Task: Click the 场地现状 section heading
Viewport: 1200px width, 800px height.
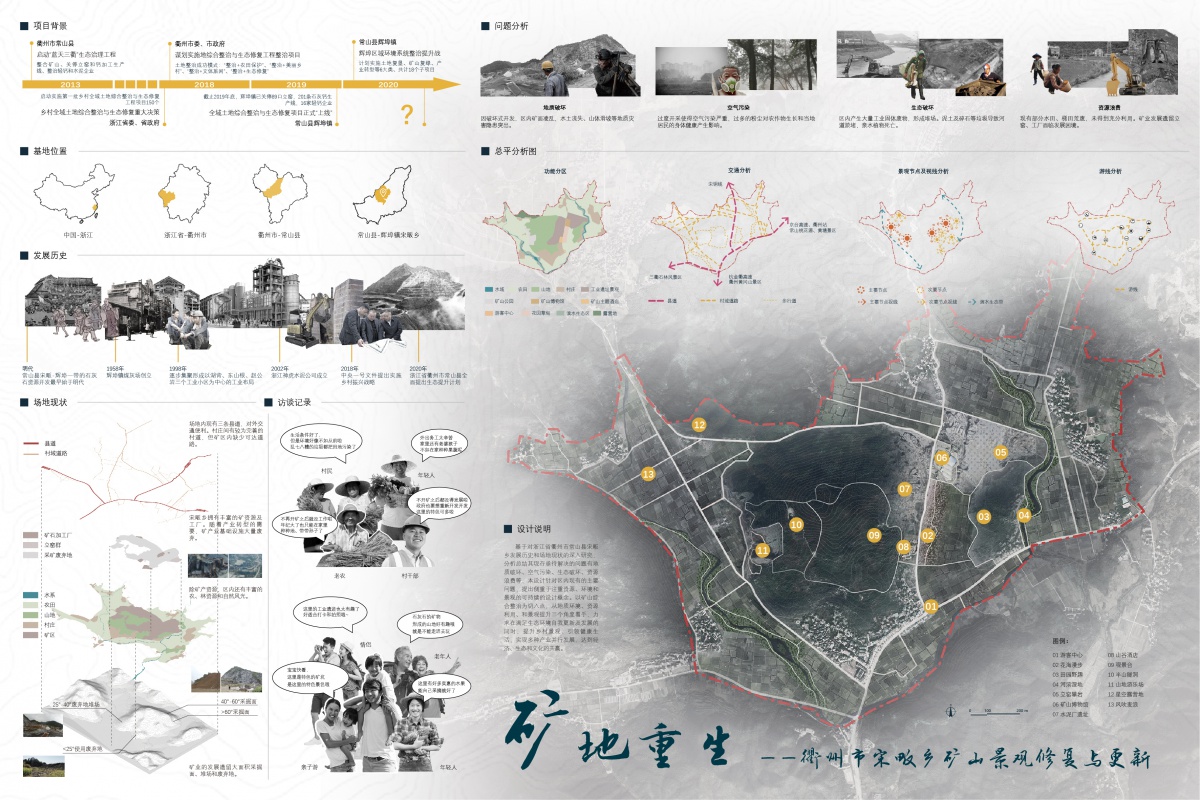Action: tap(48, 403)
